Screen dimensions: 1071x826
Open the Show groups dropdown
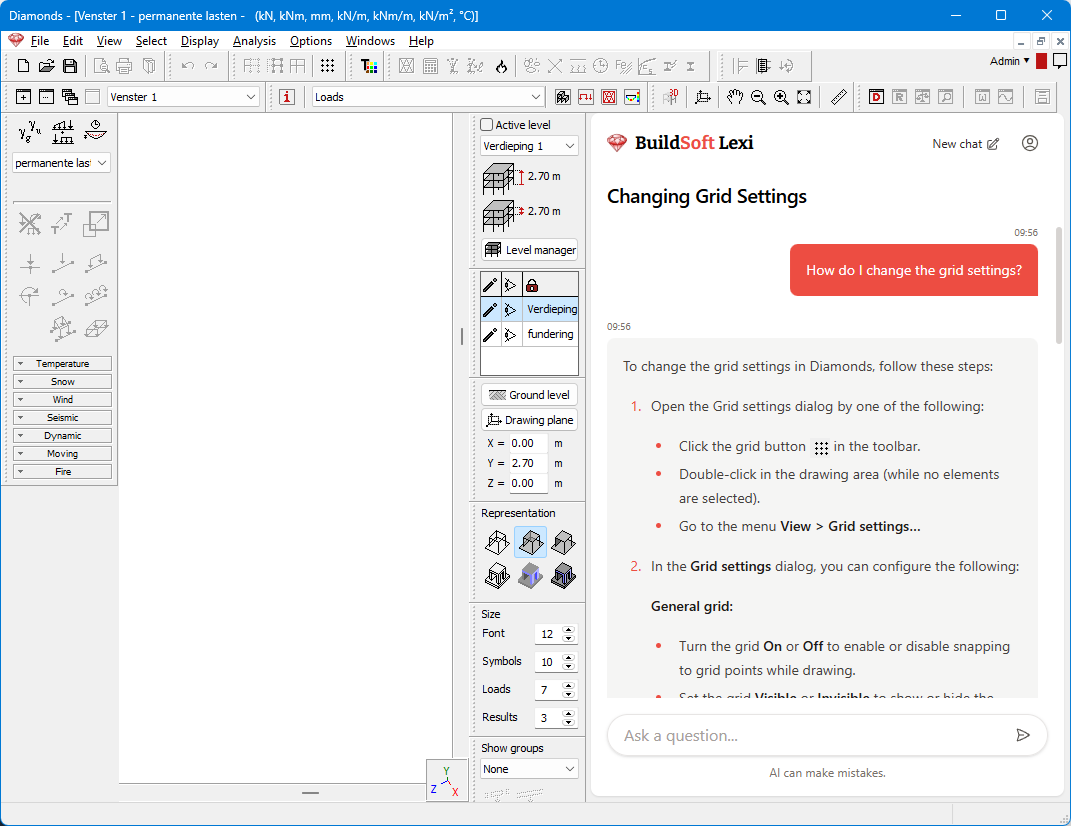pos(529,769)
